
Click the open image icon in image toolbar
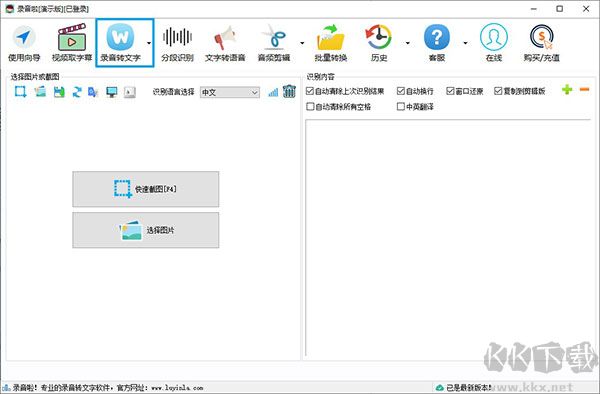click(x=40, y=92)
